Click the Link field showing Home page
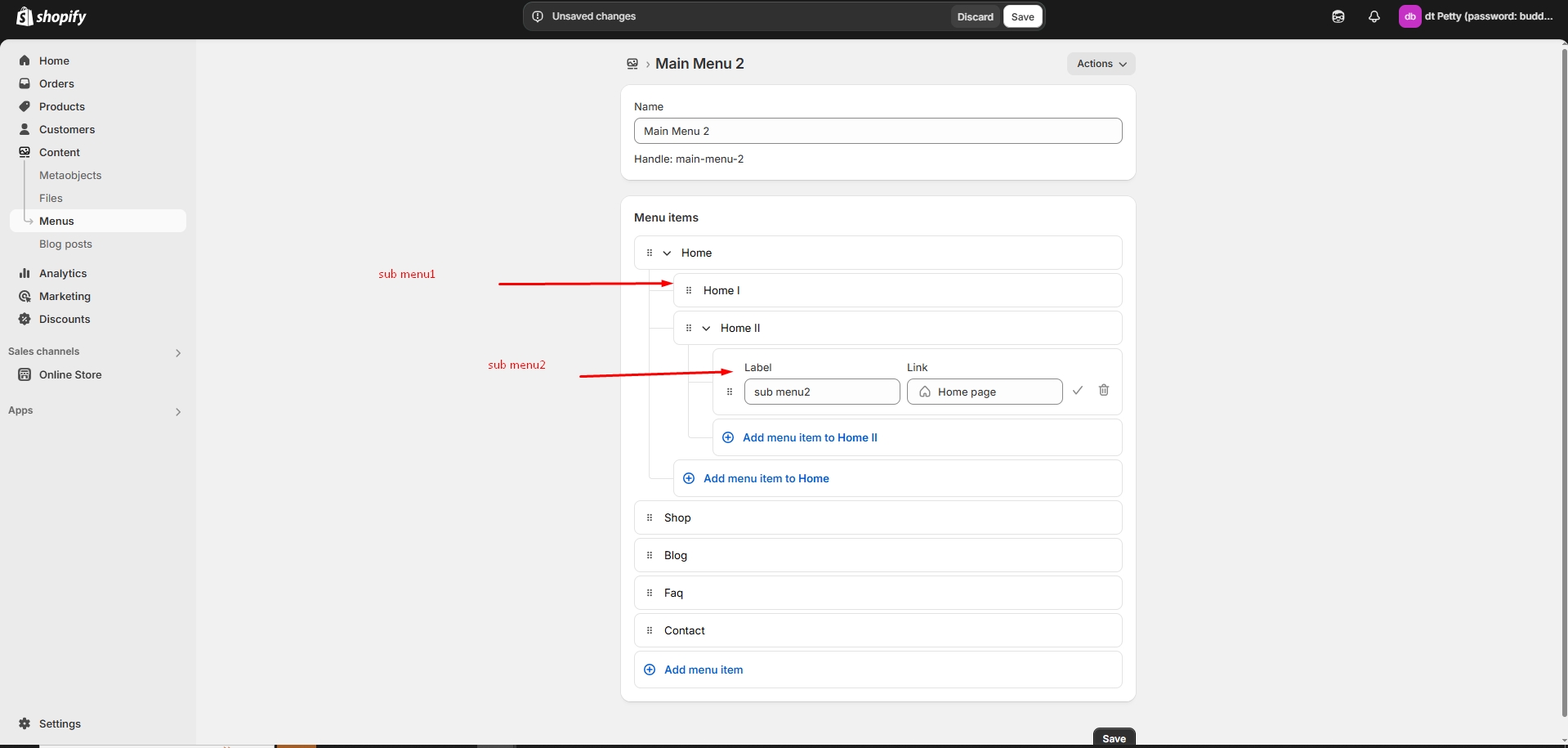The image size is (1568, 748). coord(984,392)
